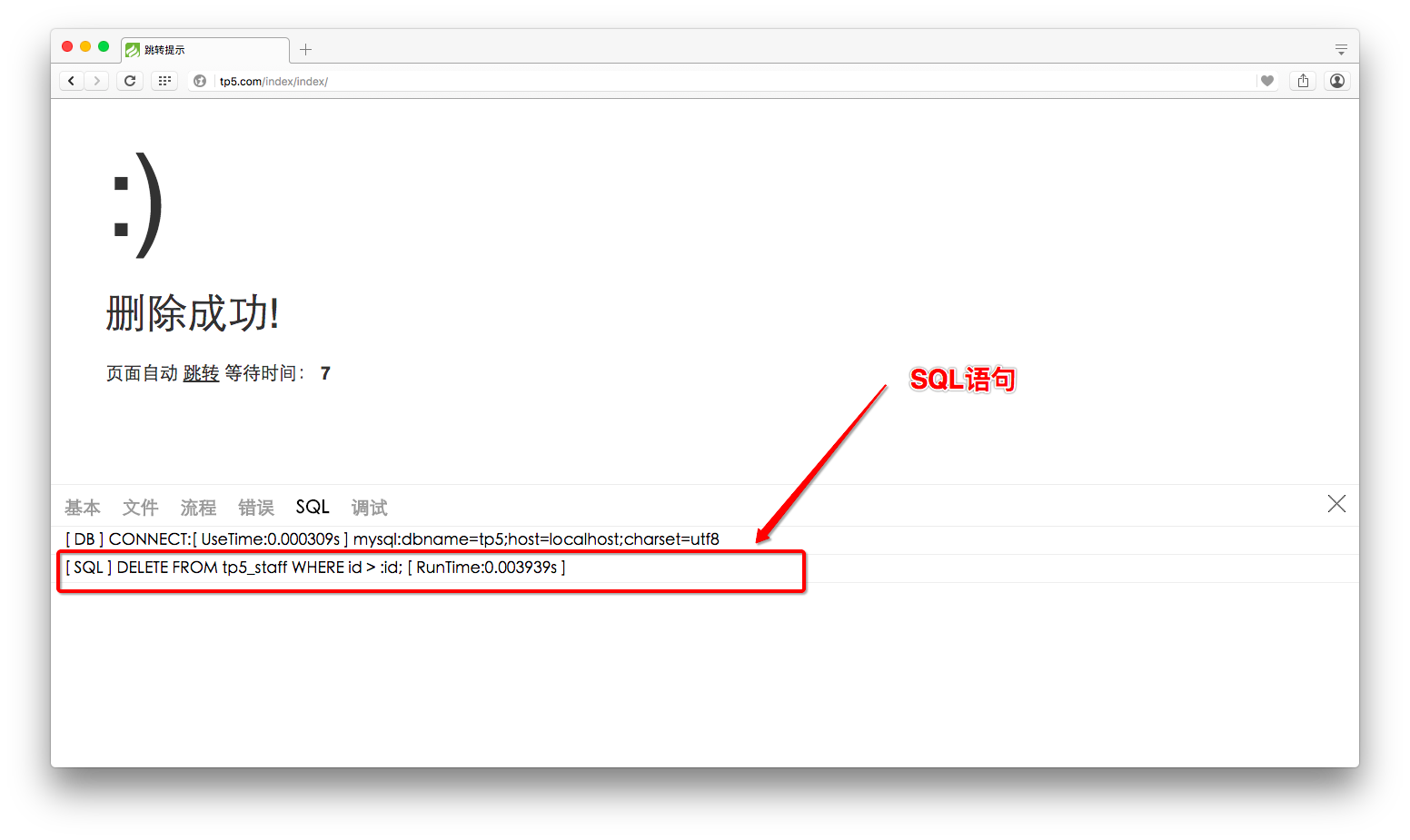
Task: Bookmark page with the heart icon
Action: pyautogui.click(x=1267, y=81)
